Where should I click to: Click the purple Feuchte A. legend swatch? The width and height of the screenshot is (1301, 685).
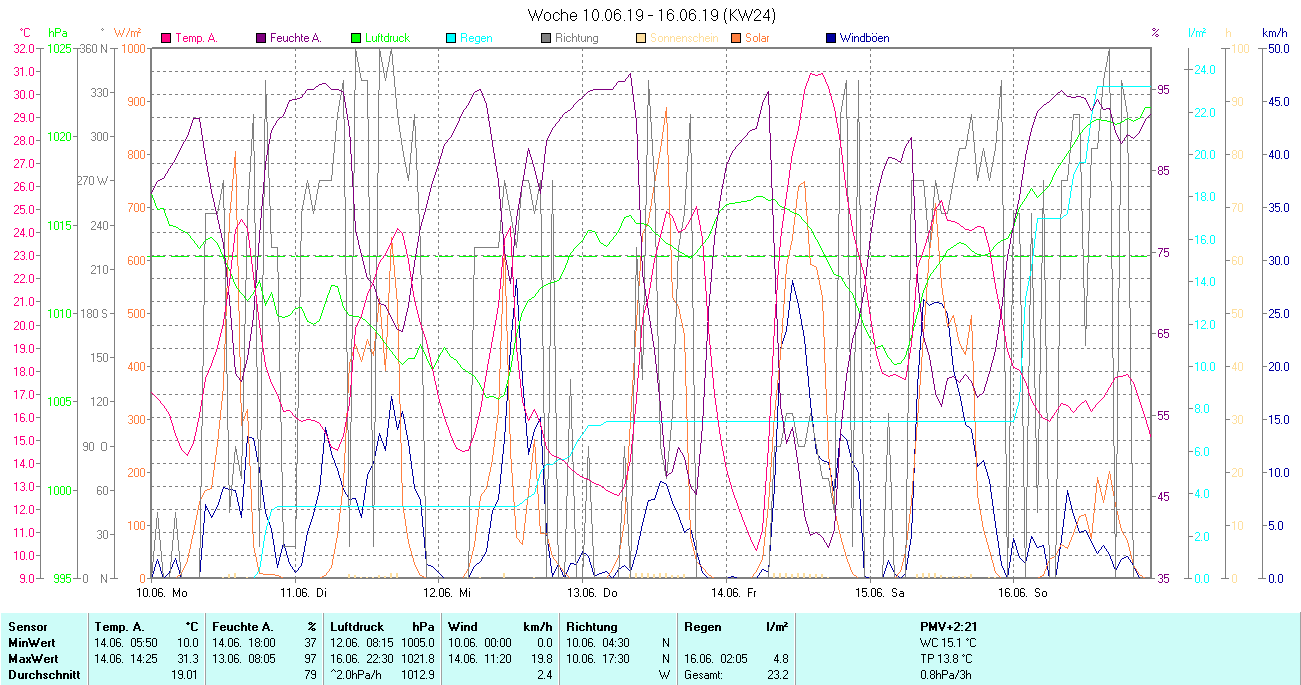click(x=262, y=38)
